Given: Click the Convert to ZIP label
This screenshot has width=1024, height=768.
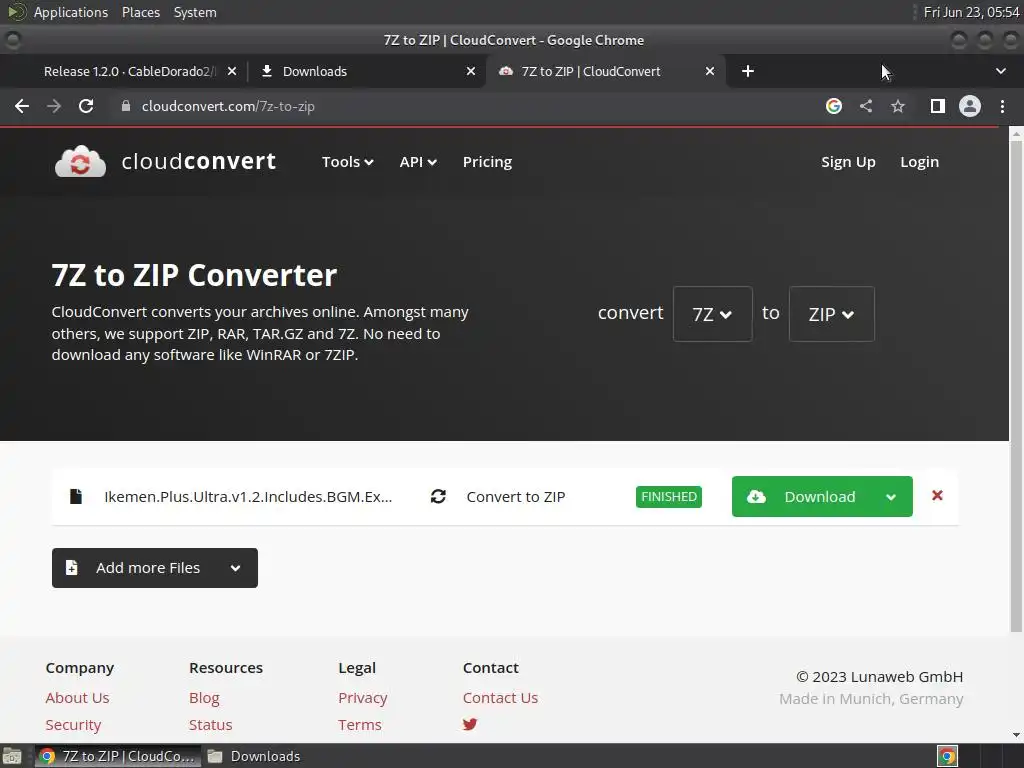Looking at the screenshot, I should tap(516, 497).
